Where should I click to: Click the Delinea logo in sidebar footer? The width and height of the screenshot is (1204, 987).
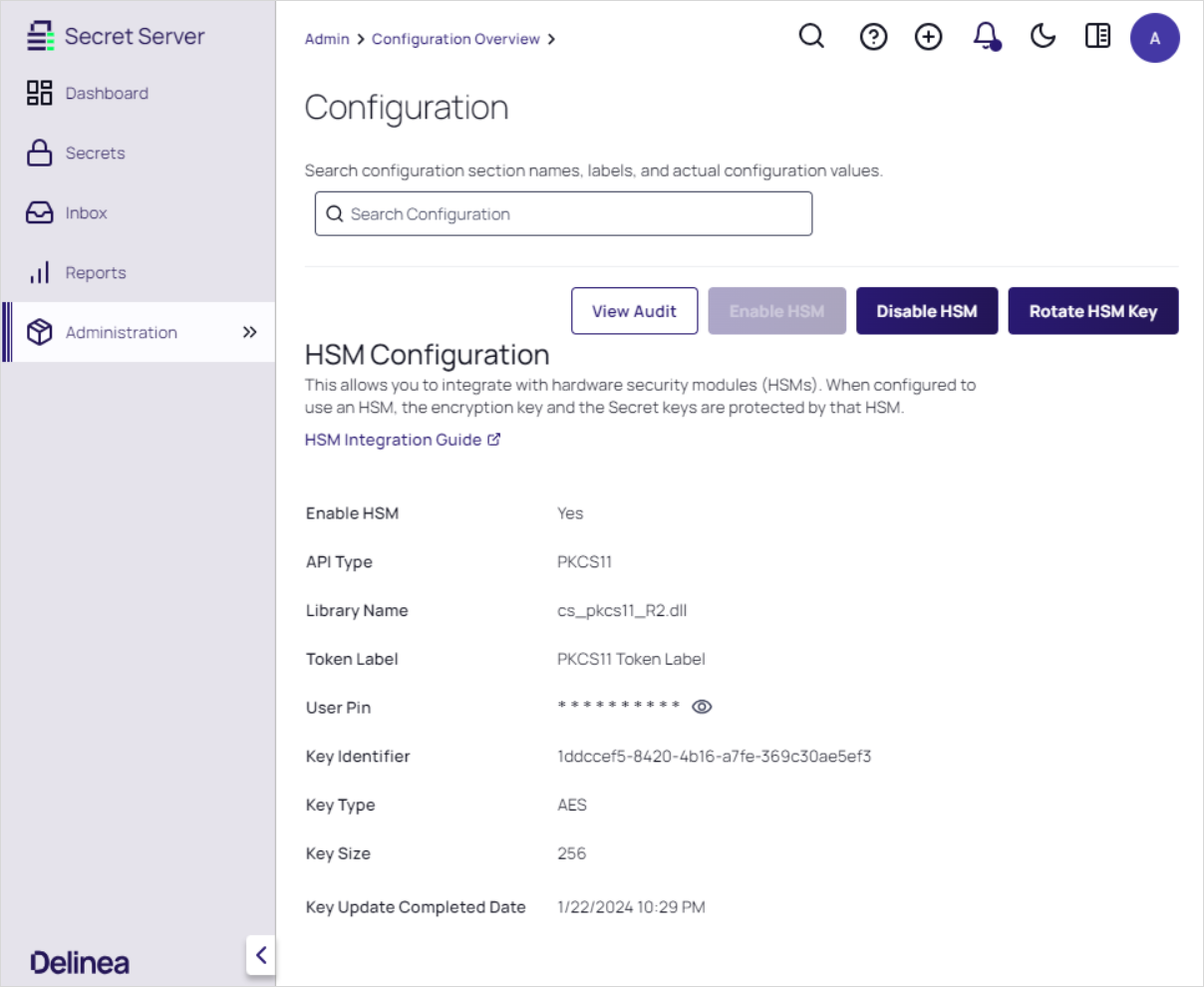point(80,962)
